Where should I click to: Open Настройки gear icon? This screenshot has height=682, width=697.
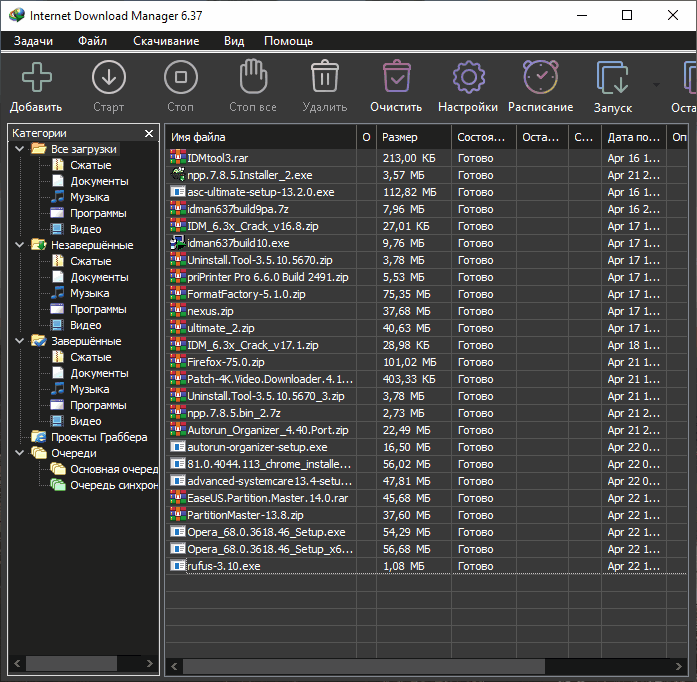[469, 77]
